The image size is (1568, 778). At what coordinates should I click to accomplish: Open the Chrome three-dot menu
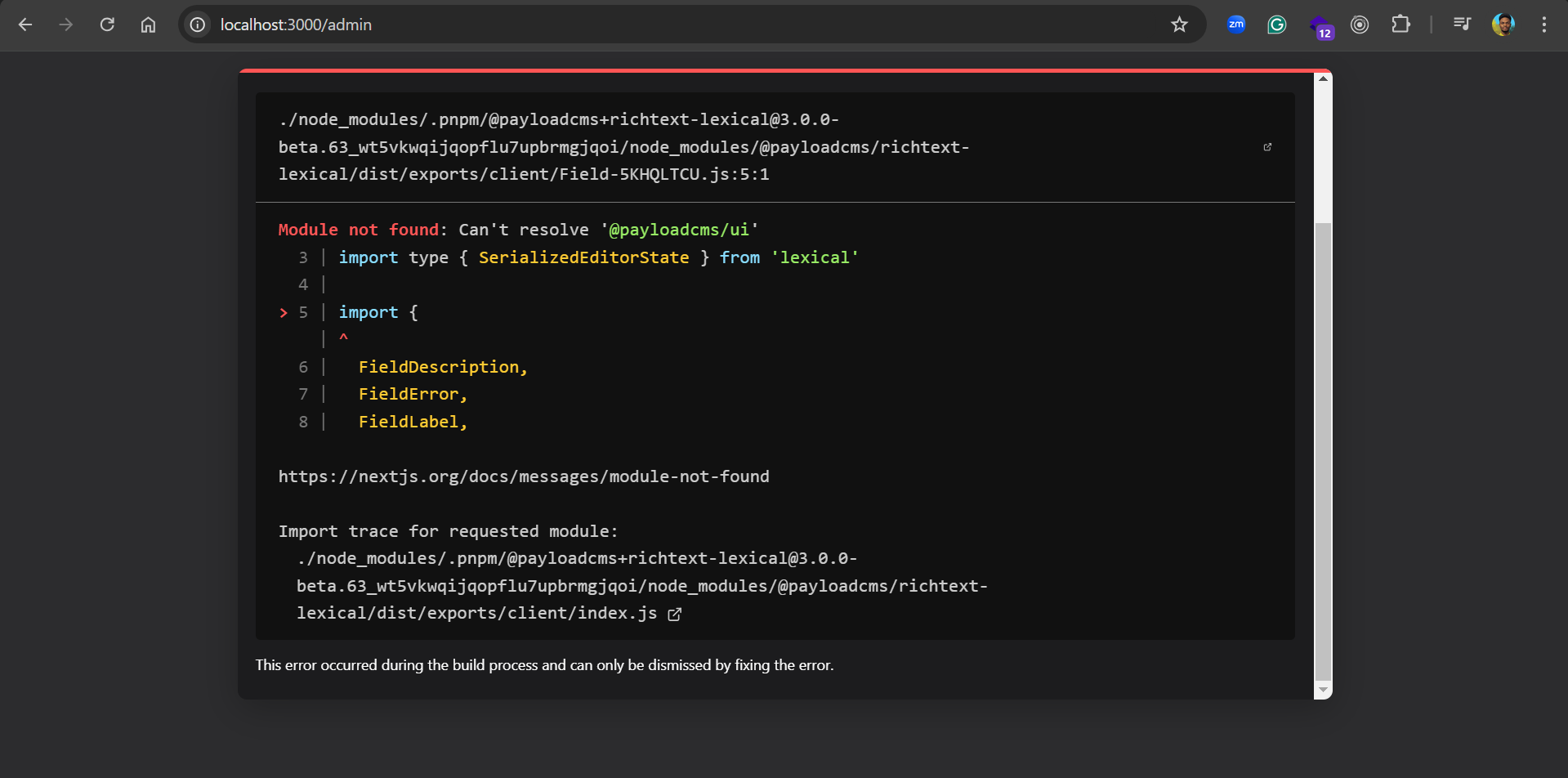click(x=1544, y=25)
